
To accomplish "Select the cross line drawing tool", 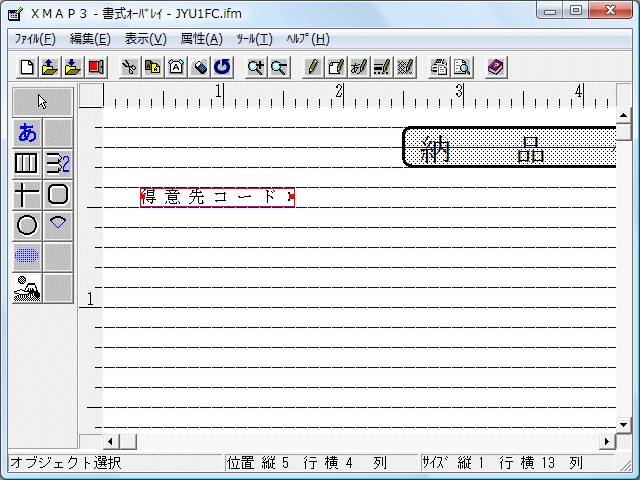I will 27,194.
